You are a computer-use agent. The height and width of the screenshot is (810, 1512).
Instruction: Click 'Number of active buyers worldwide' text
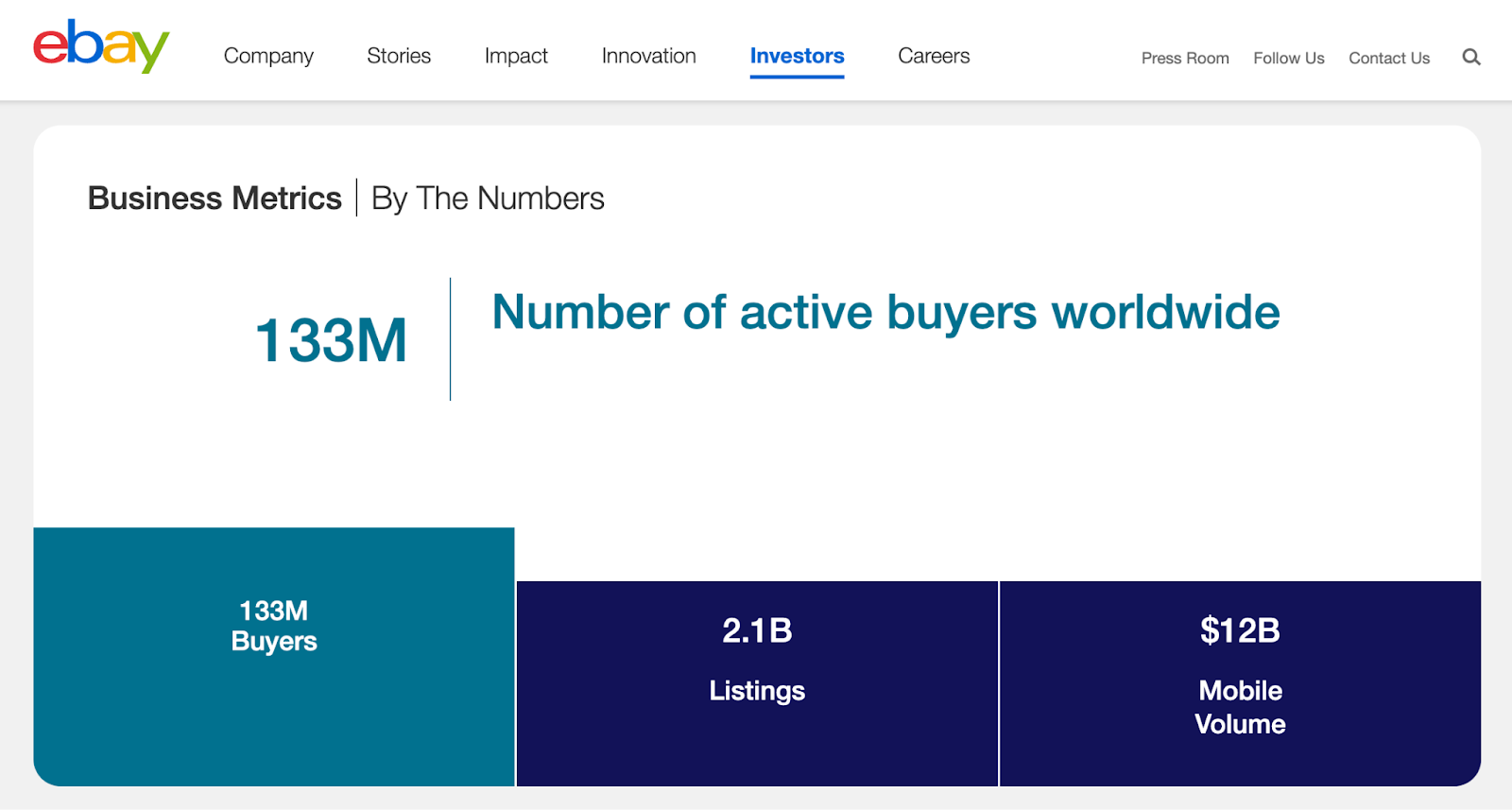pos(886,313)
